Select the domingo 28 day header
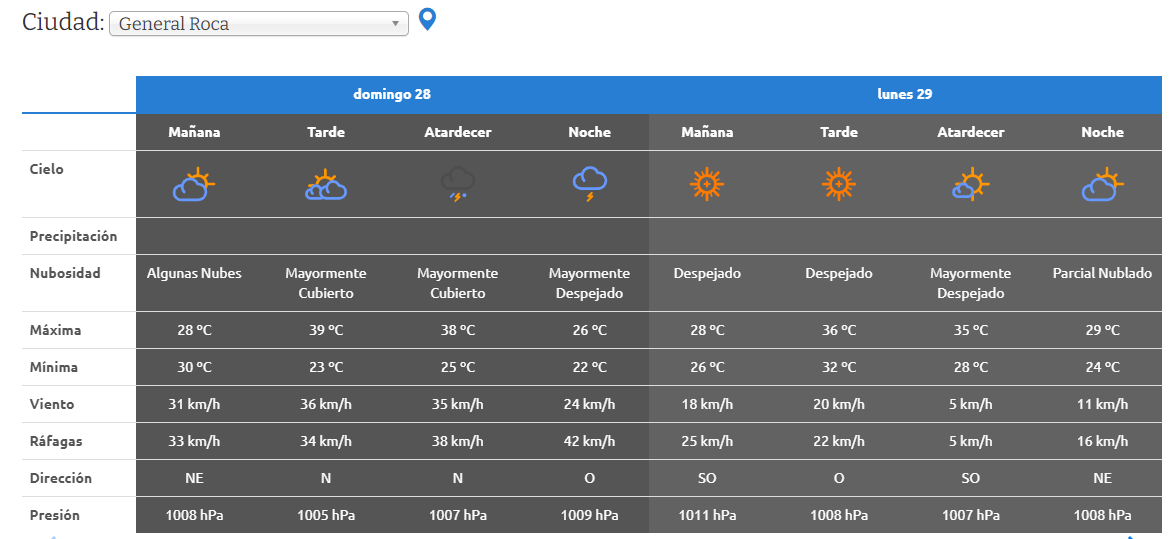 (x=392, y=94)
